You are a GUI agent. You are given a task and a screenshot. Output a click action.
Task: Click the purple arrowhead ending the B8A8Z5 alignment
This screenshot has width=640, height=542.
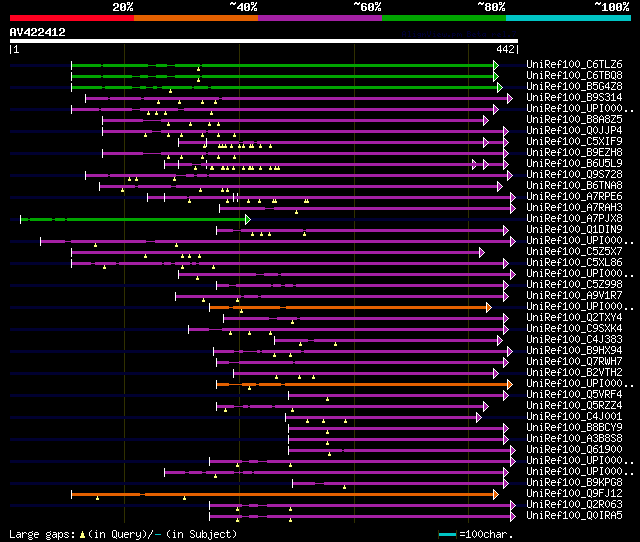coord(486,120)
